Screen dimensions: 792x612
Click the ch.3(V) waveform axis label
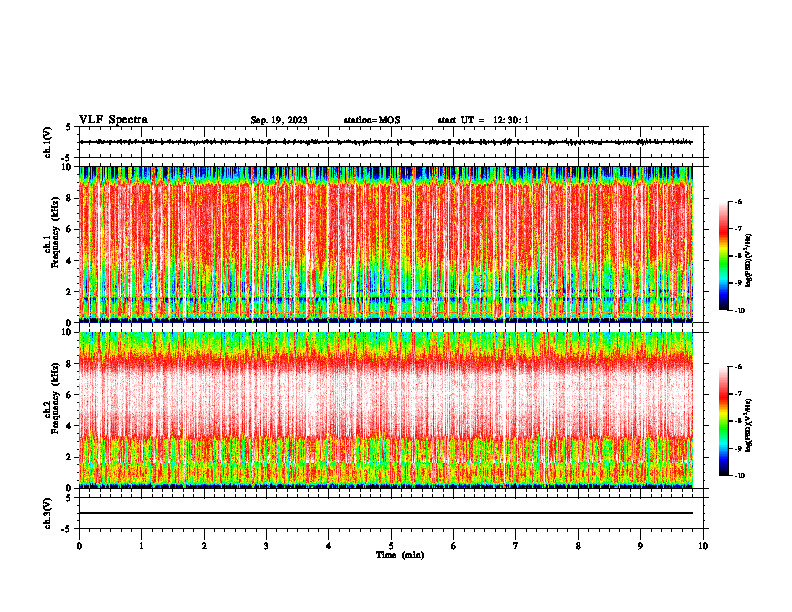click(47, 513)
